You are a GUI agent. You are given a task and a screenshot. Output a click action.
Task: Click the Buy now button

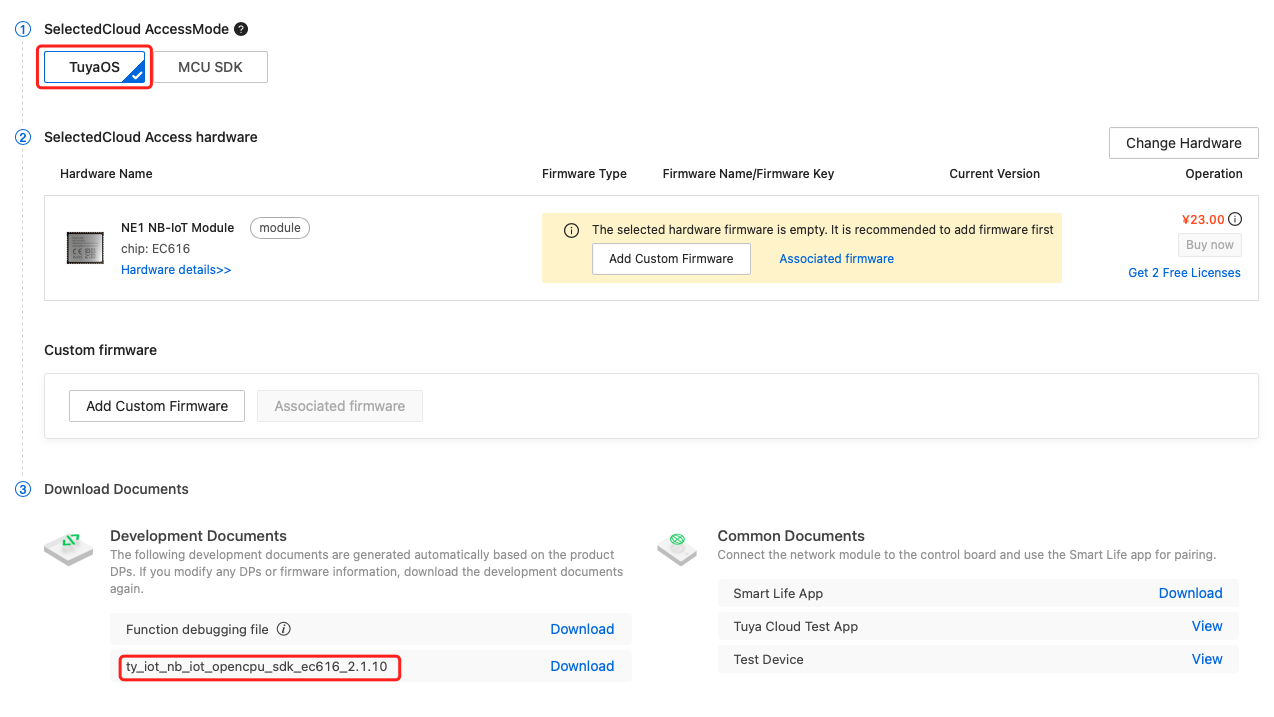coord(1209,245)
